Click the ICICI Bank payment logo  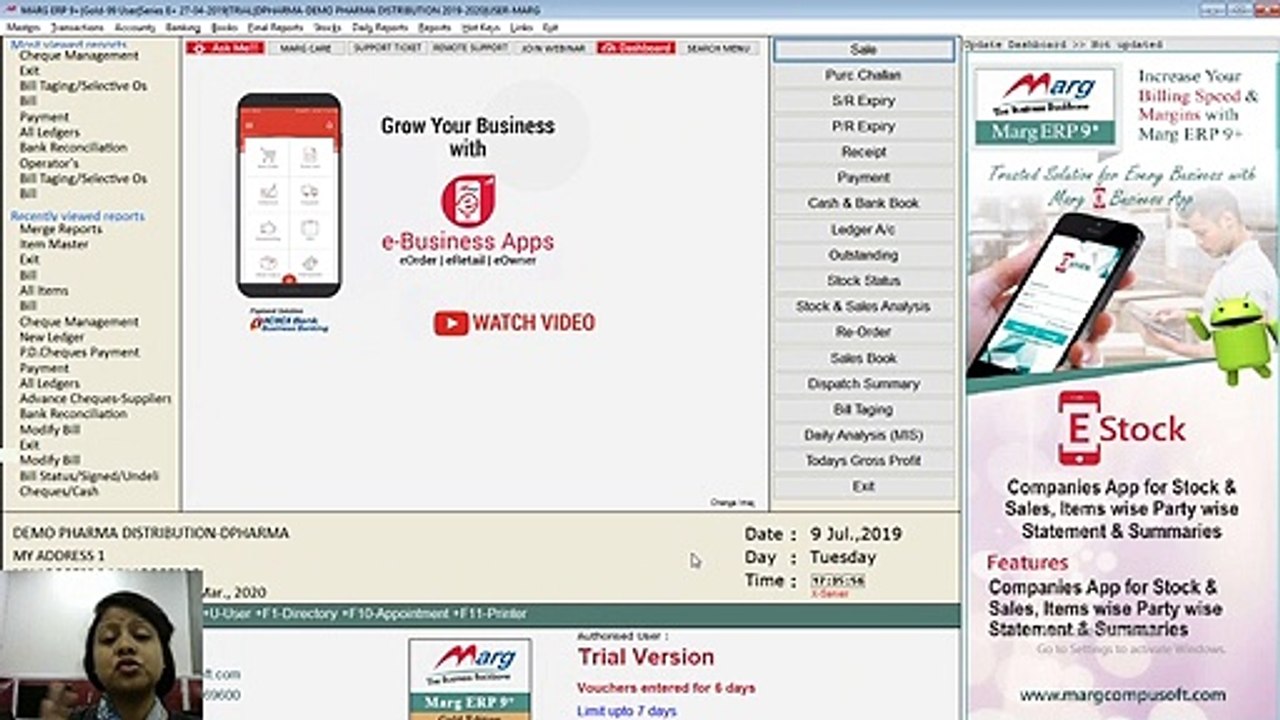(289, 320)
